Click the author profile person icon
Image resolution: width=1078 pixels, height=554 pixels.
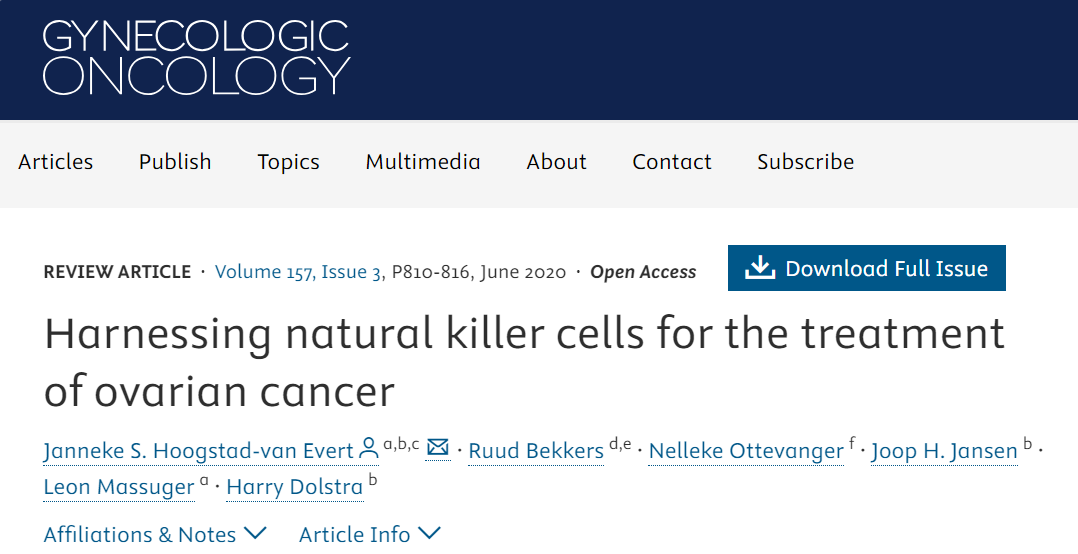(369, 449)
